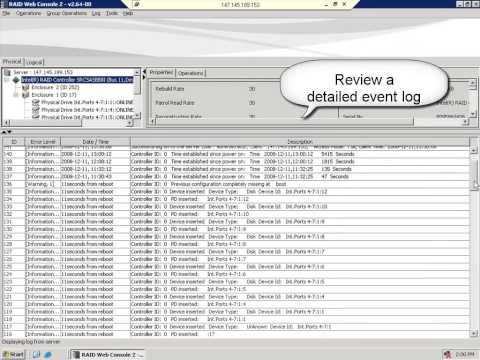Select log event ID 130
480x360 pixels.
pos(236,229)
